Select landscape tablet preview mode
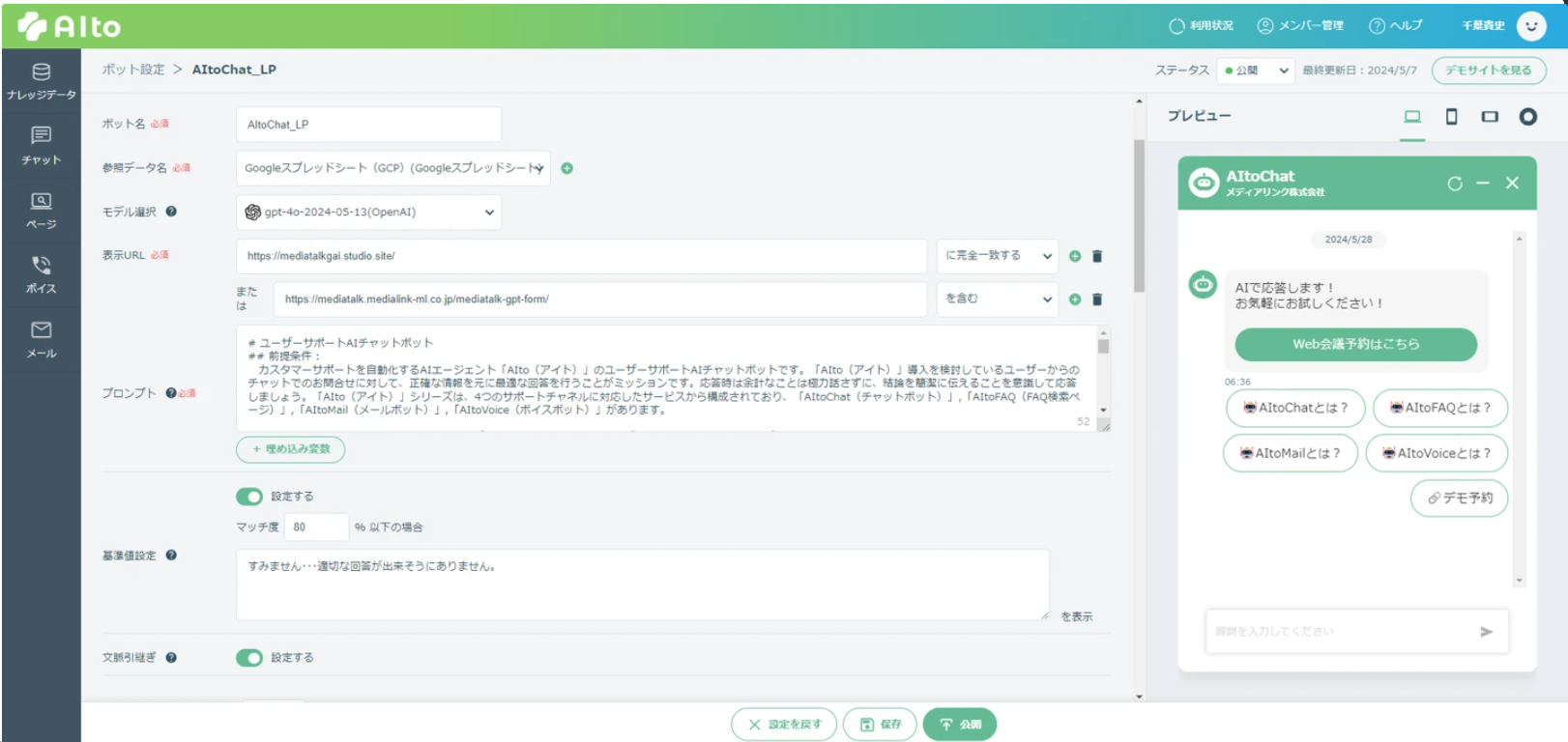1568x742 pixels. coord(1490,117)
